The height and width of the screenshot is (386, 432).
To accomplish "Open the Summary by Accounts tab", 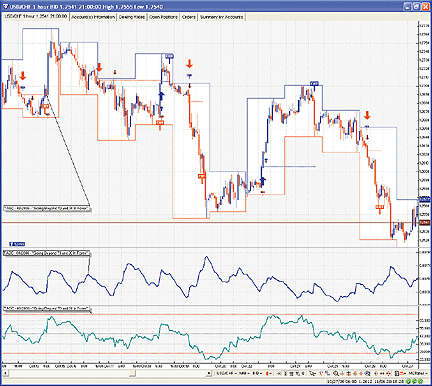I will tap(222, 17).
